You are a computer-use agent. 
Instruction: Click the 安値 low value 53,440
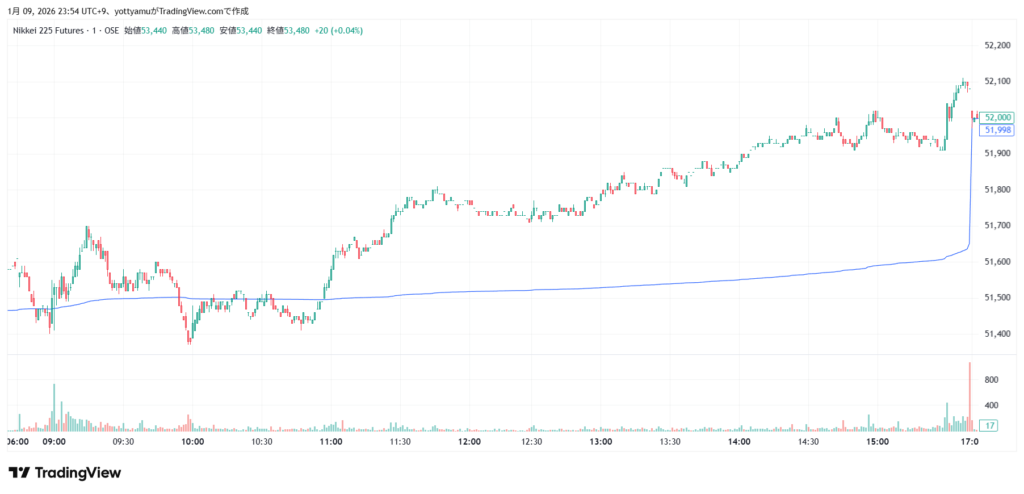pyautogui.click(x=248, y=30)
